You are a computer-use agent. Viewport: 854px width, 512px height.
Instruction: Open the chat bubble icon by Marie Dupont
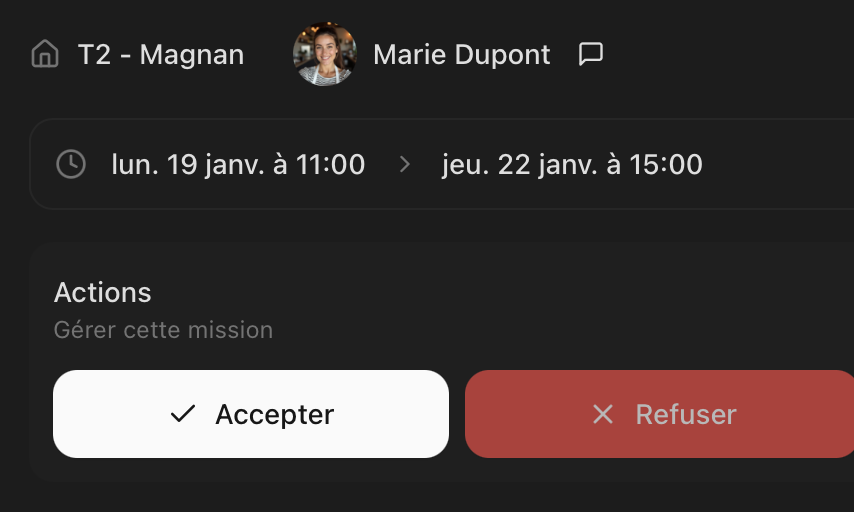point(591,54)
